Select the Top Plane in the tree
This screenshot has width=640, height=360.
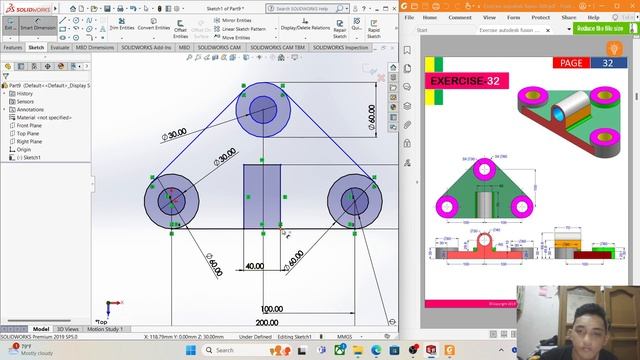point(28,133)
